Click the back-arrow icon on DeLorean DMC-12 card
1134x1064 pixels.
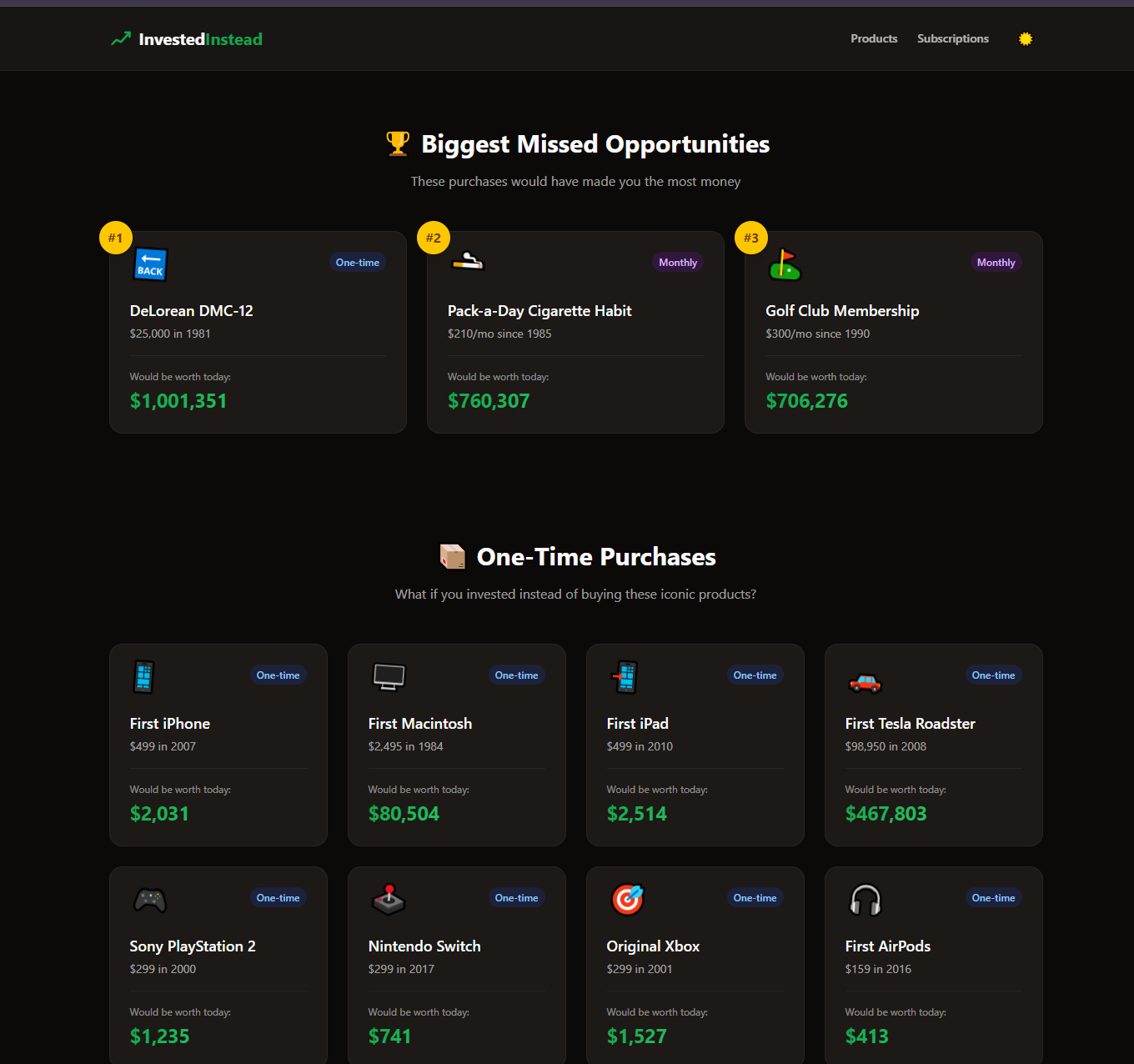click(150, 264)
